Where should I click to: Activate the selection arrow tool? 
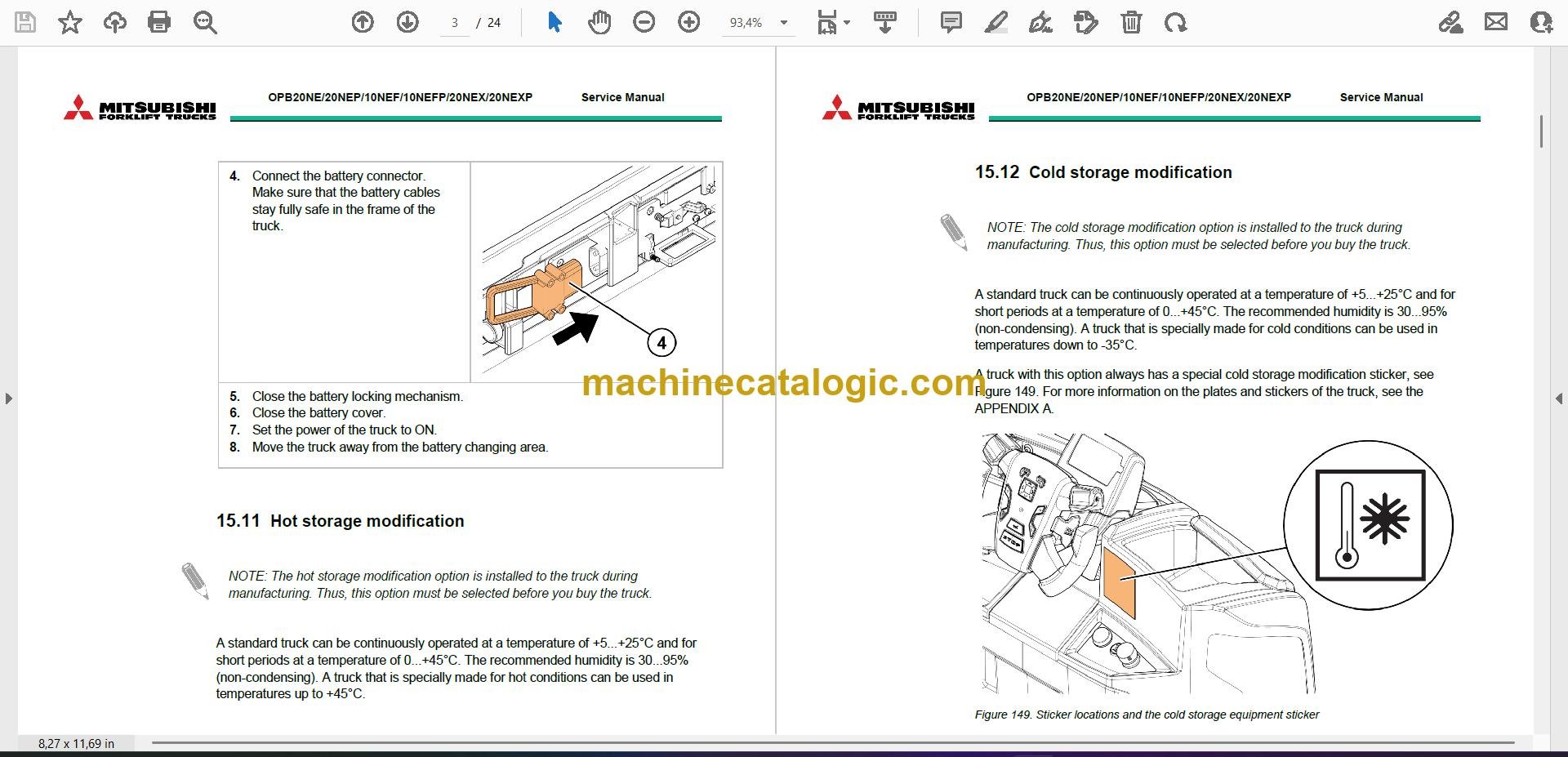[x=555, y=22]
